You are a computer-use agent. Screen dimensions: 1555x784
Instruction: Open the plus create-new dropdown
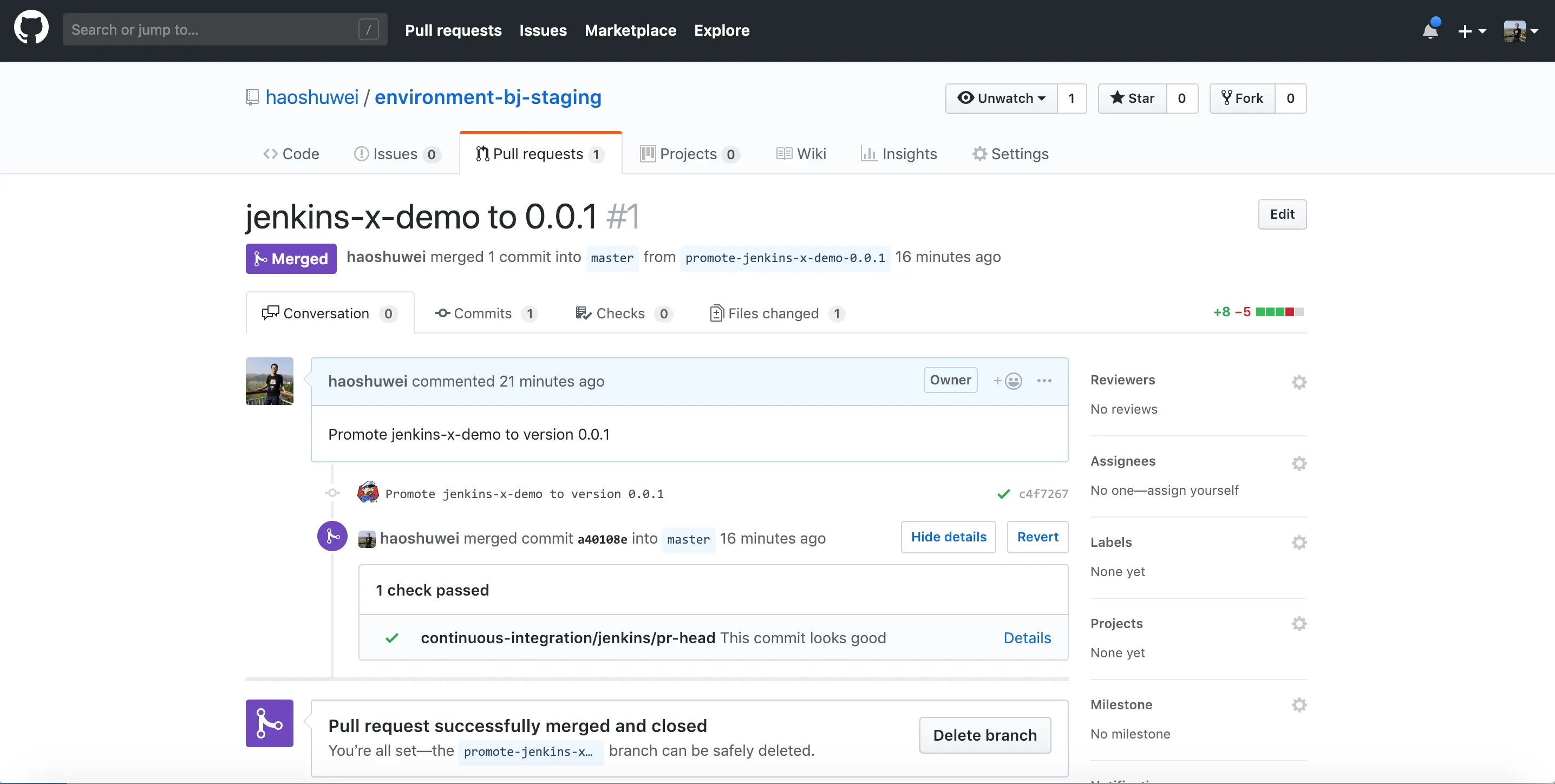pos(1471,31)
